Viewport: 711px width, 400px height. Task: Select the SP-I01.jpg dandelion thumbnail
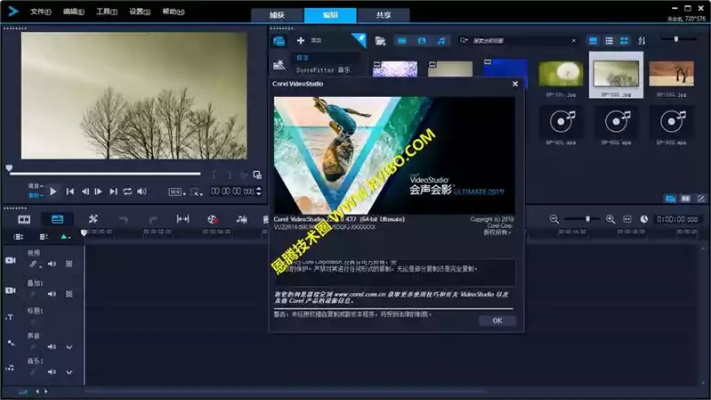click(x=561, y=74)
